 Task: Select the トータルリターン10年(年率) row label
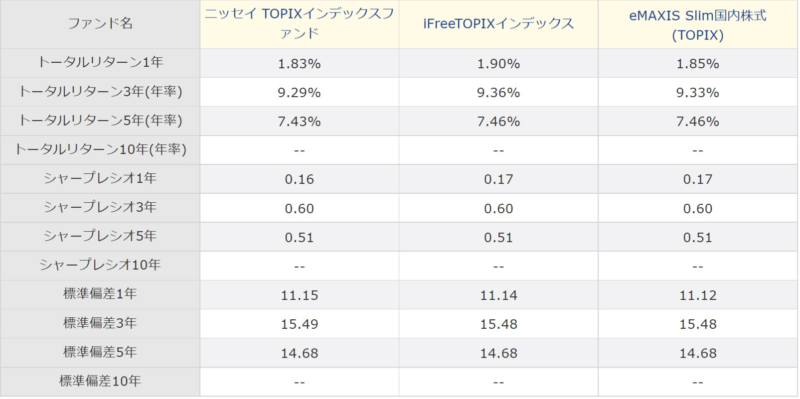click(x=100, y=149)
